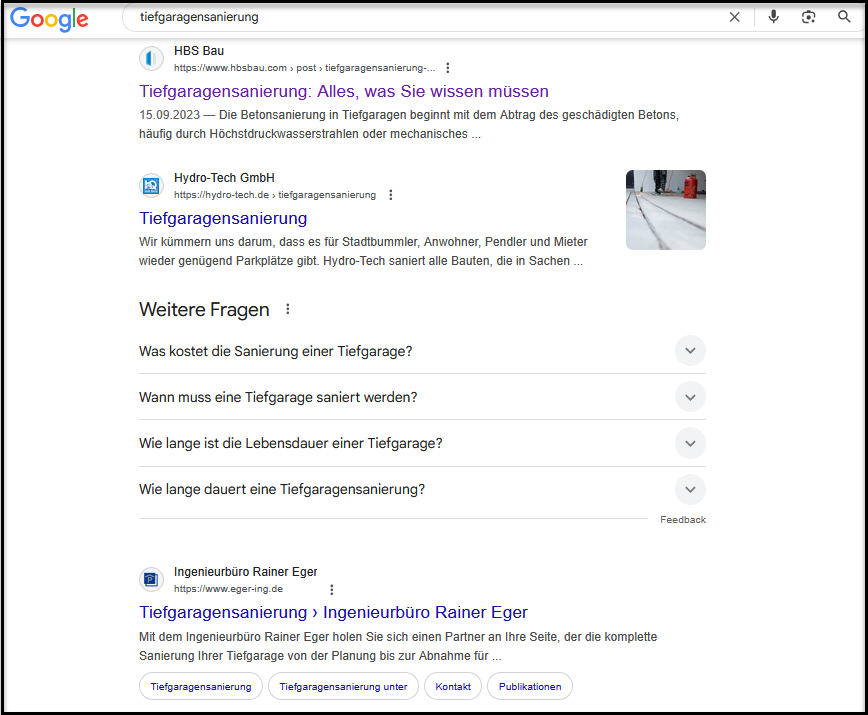The height and width of the screenshot is (715, 868).
Task: Select the 'Tiefgaragensanierung' sitelink chip
Action: (200, 686)
